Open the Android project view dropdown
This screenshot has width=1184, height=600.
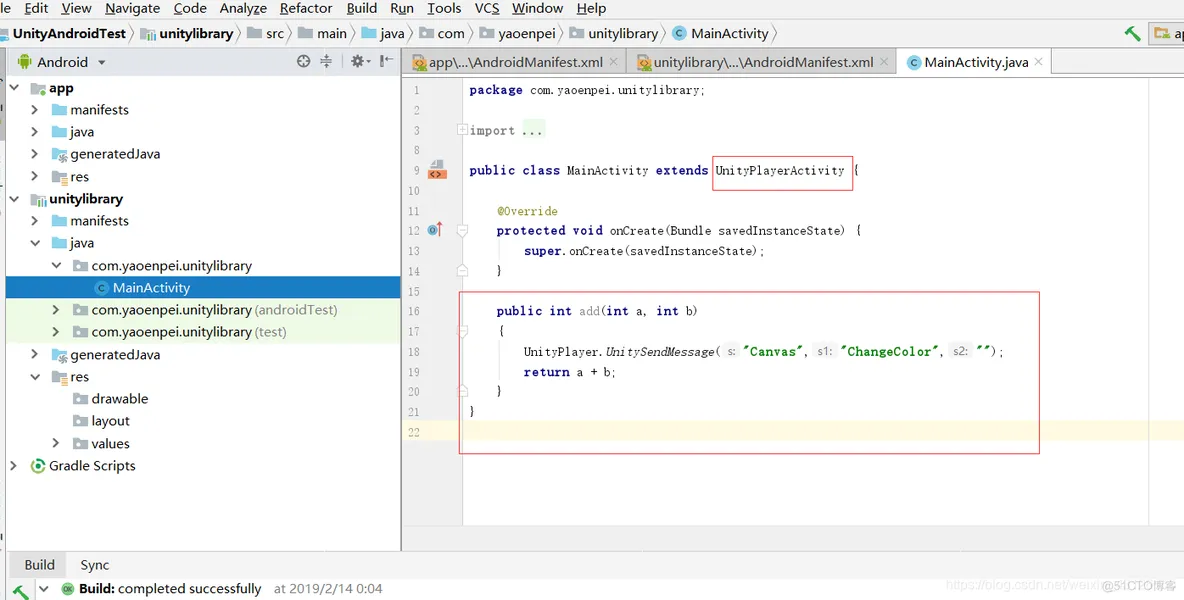(102, 62)
